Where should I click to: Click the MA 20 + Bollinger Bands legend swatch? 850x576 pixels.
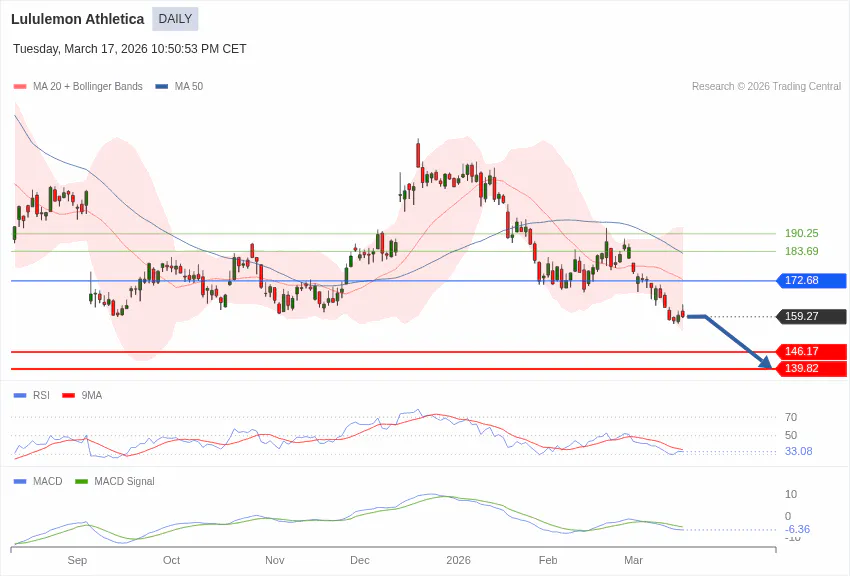(20, 87)
